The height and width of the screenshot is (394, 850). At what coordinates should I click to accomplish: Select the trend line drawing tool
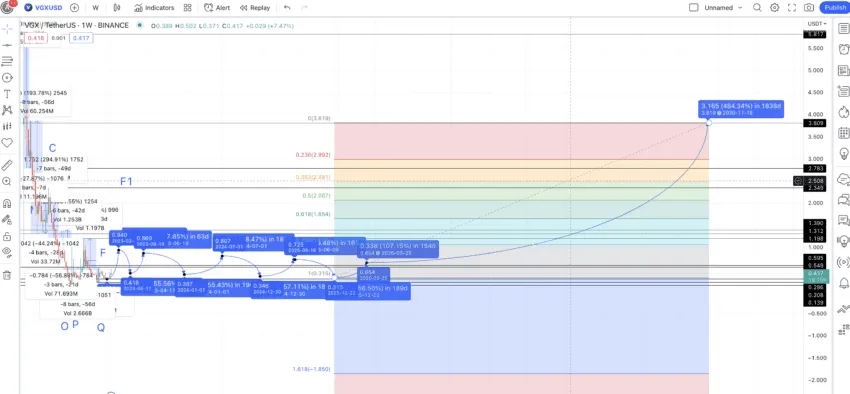pyautogui.click(x=7, y=45)
